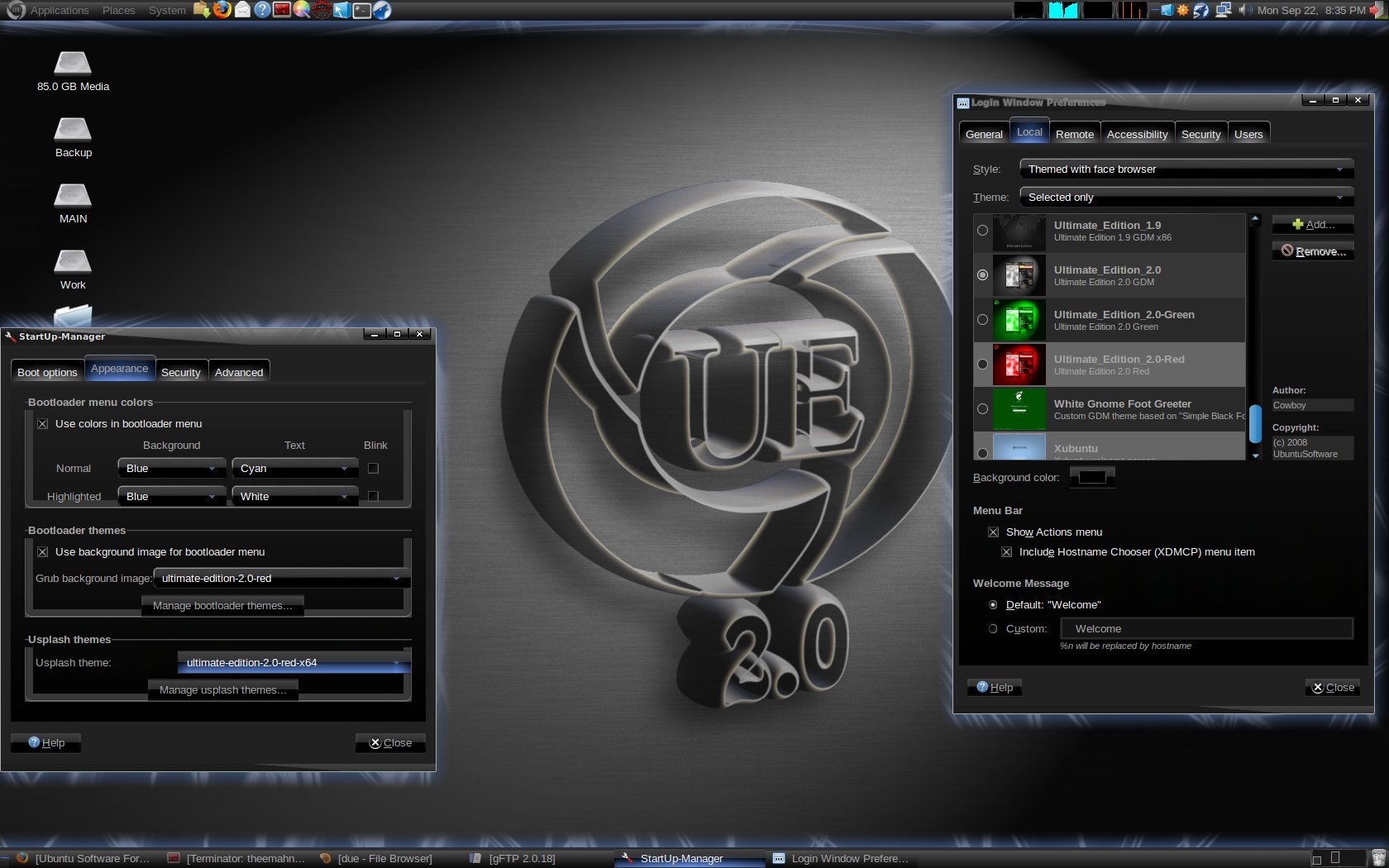1389x868 pixels.
Task: Open the volume speaker applet
Action: coord(1245,10)
